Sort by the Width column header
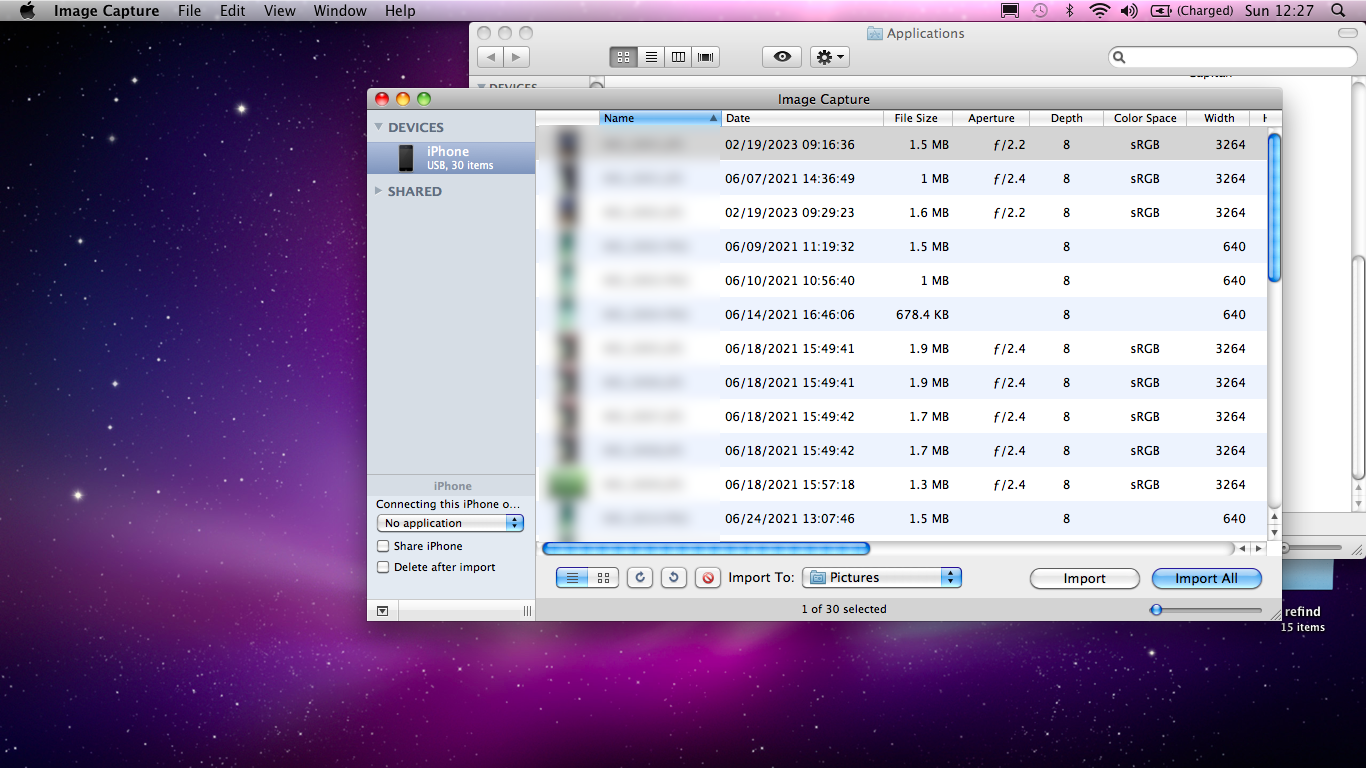 pos(1219,118)
